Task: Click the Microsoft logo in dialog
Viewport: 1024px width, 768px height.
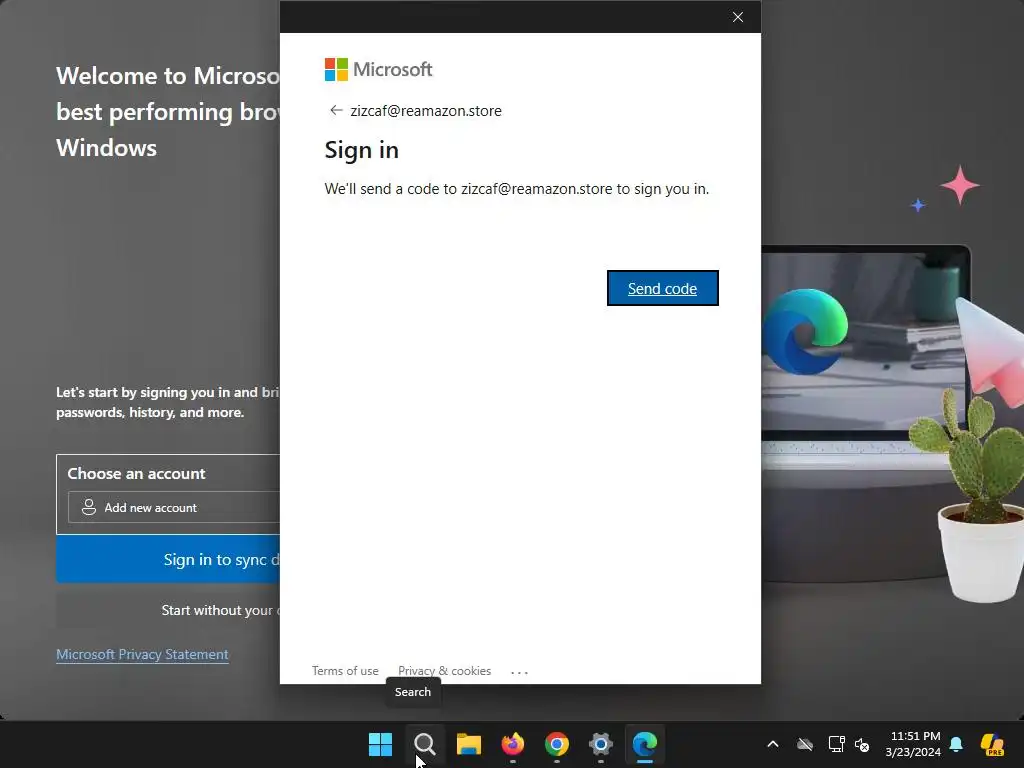Action: click(x=379, y=69)
